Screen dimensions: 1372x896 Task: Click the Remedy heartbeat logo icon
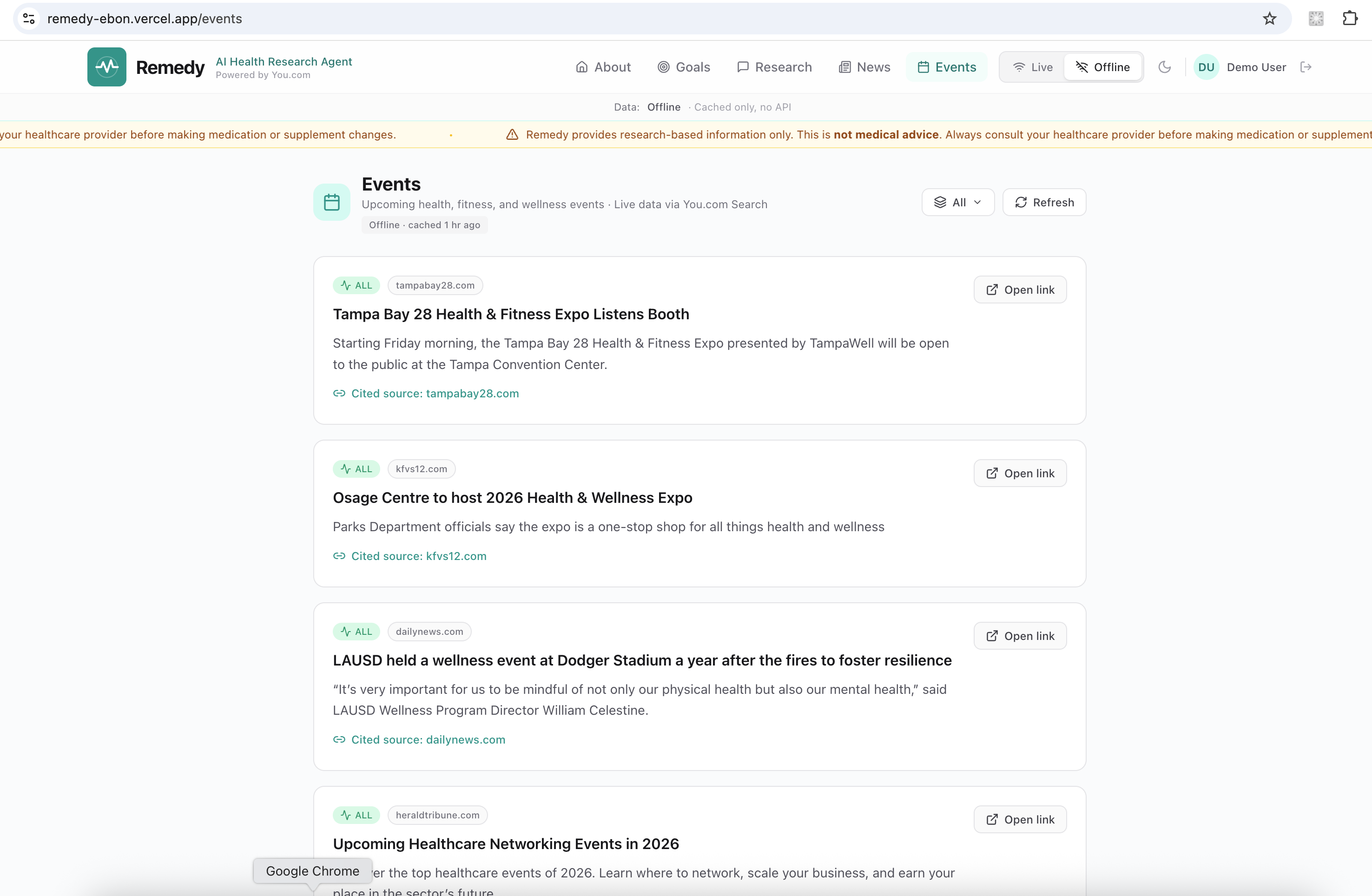point(106,67)
